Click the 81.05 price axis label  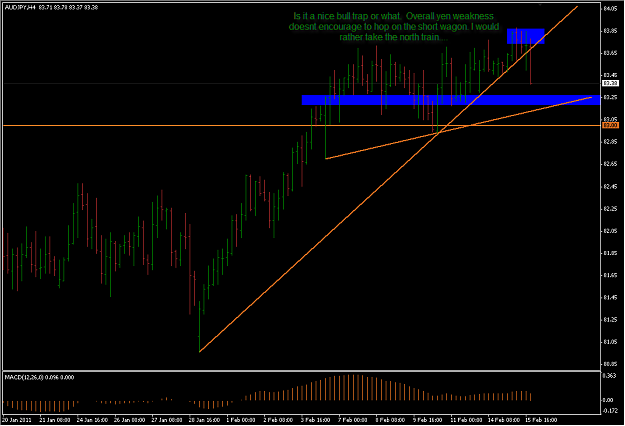click(611, 342)
